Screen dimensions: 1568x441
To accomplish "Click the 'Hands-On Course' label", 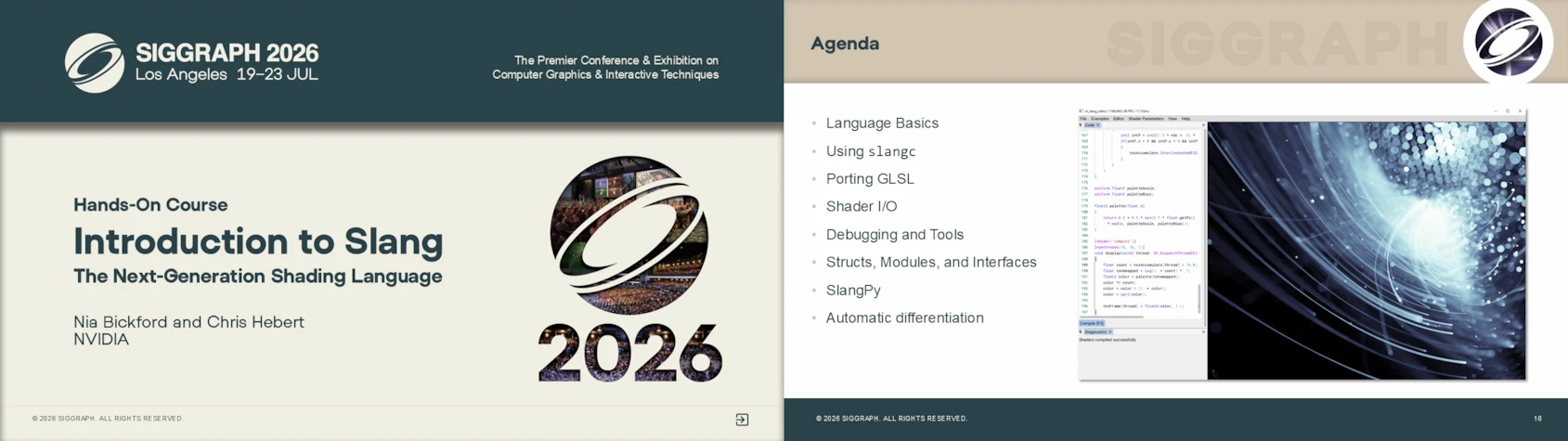I will (x=150, y=204).
